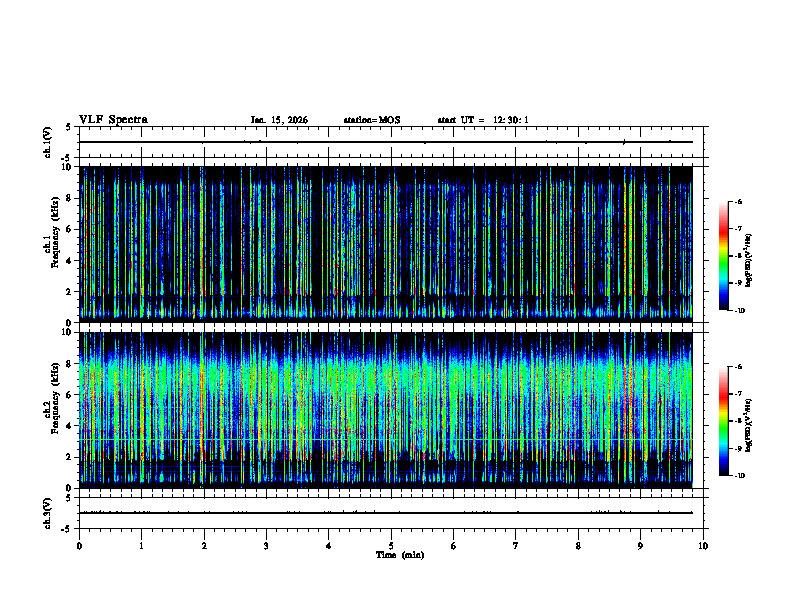The height and width of the screenshot is (612, 792).
Task: Click the time axis tick label "8"
Action: (x=578, y=546)
